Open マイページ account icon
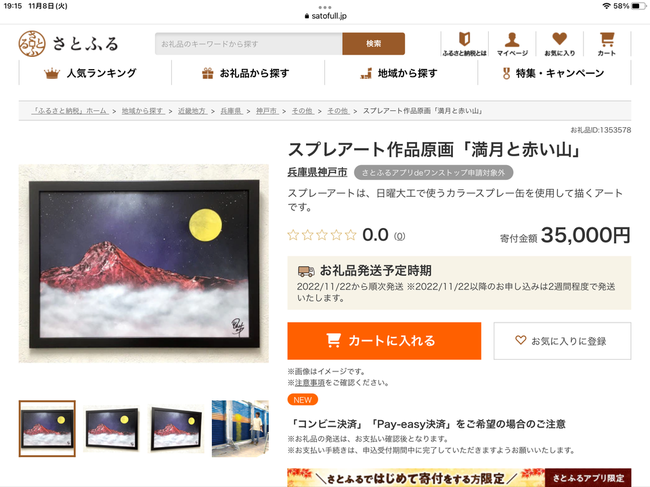The width and height of the screenshot is (650, 487). click(512, 43)
